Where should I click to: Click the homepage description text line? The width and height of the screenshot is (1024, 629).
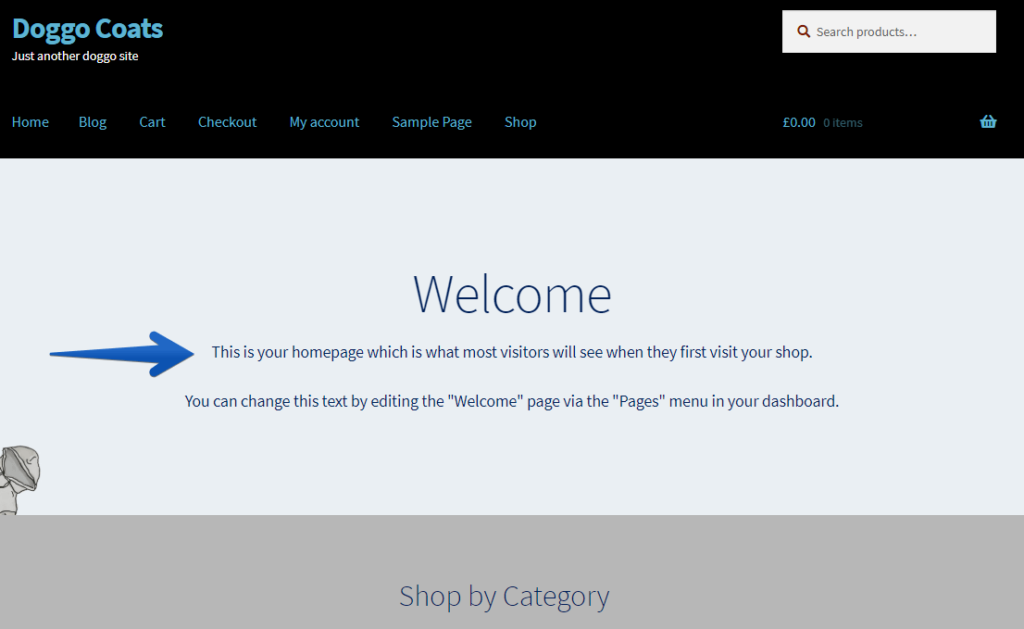pos(511,352)
